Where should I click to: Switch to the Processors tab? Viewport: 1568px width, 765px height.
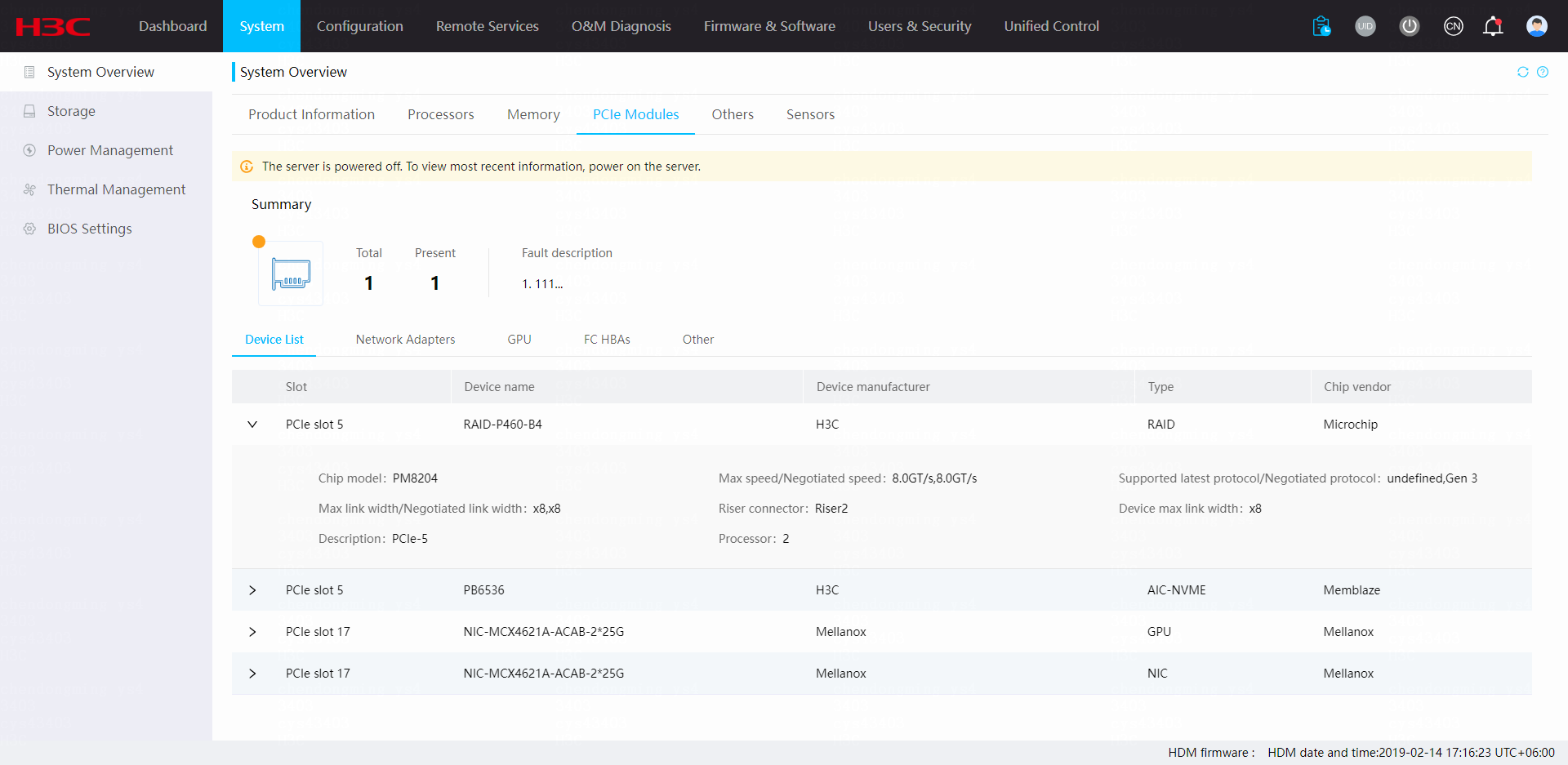coord(441,114)
